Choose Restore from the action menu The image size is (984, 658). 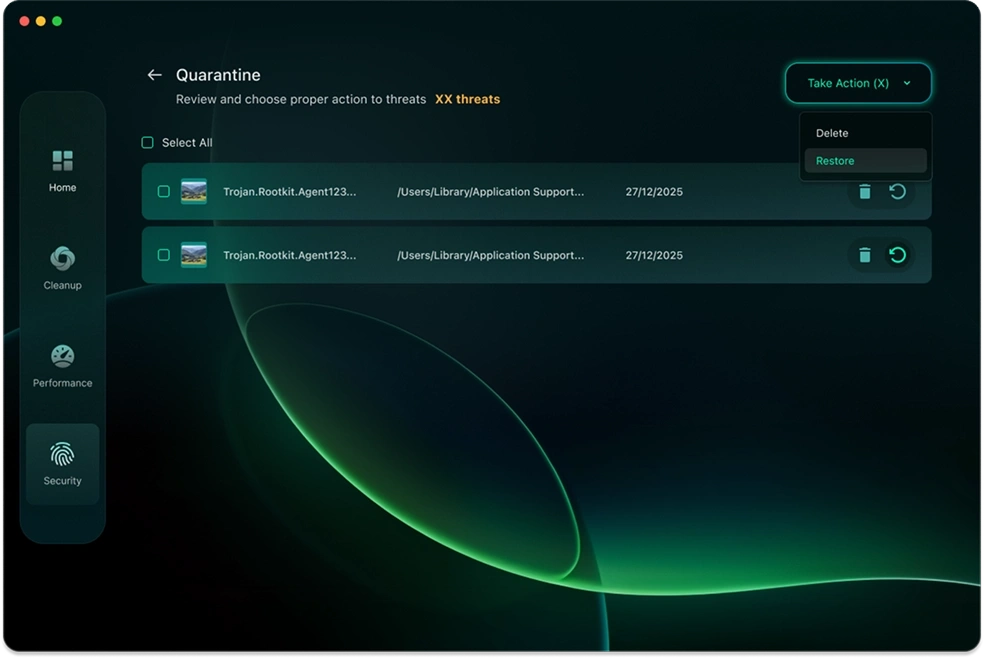click(x=865, y=161)
